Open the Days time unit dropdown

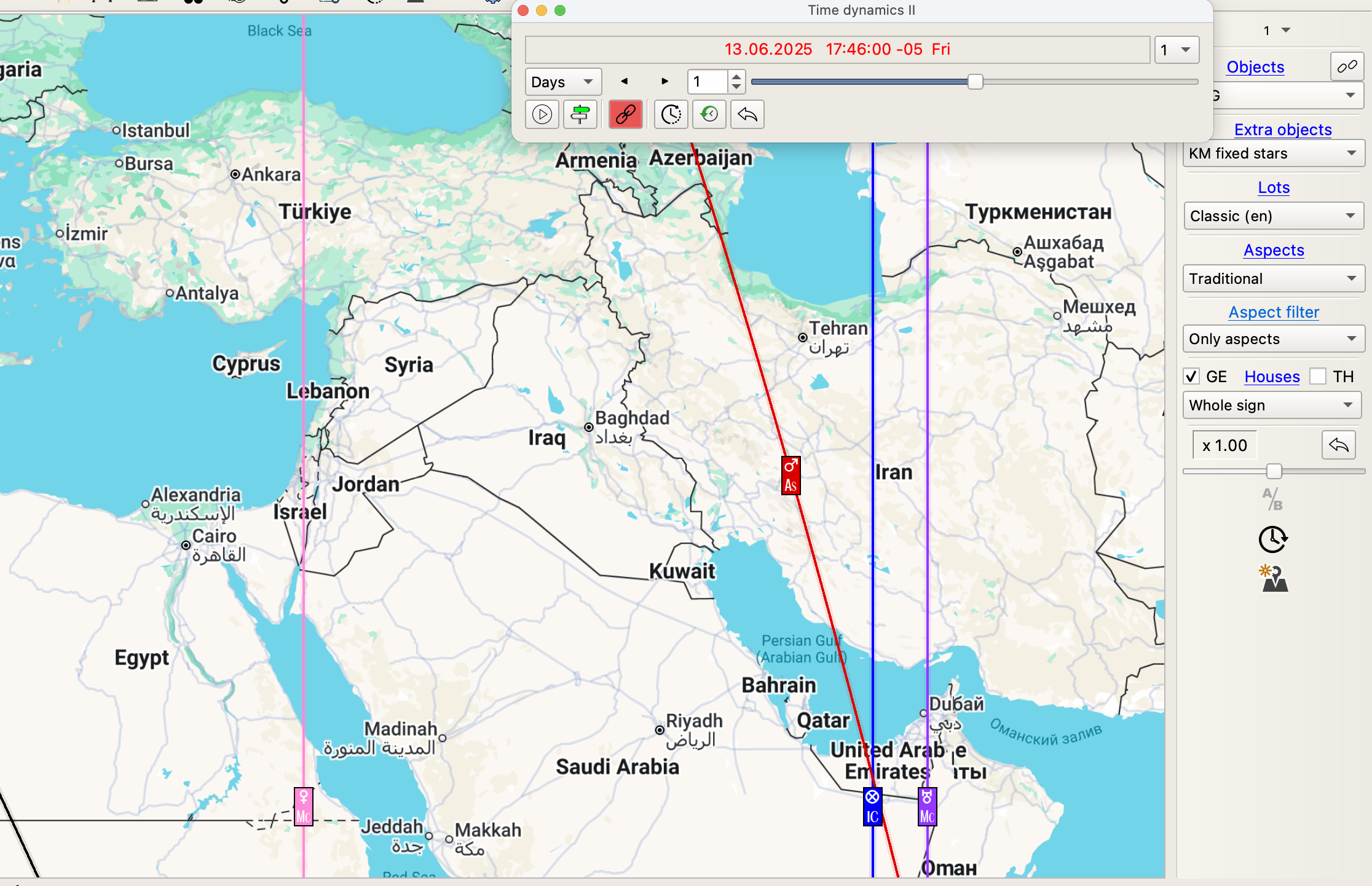[x=562, y=82]
